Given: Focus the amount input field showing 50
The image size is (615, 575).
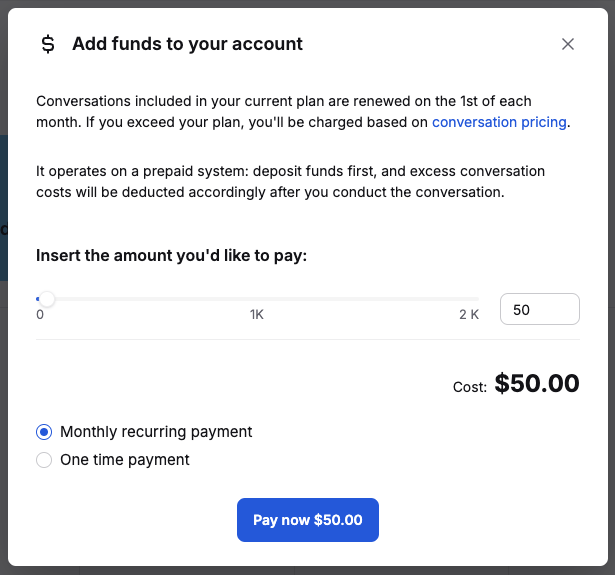Looking at the screenshot, I should pos(539,309).
